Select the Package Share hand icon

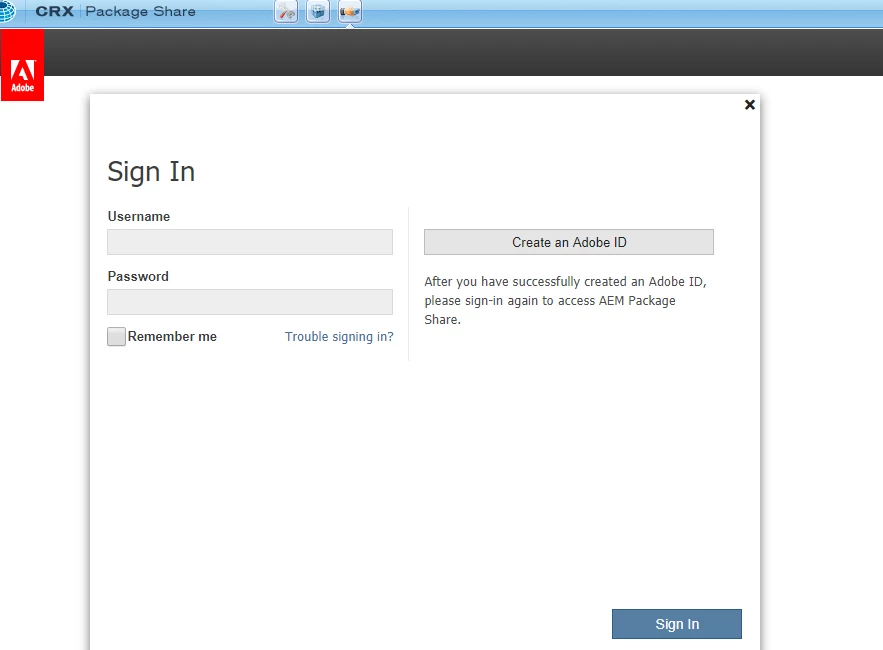coord(350,12)
